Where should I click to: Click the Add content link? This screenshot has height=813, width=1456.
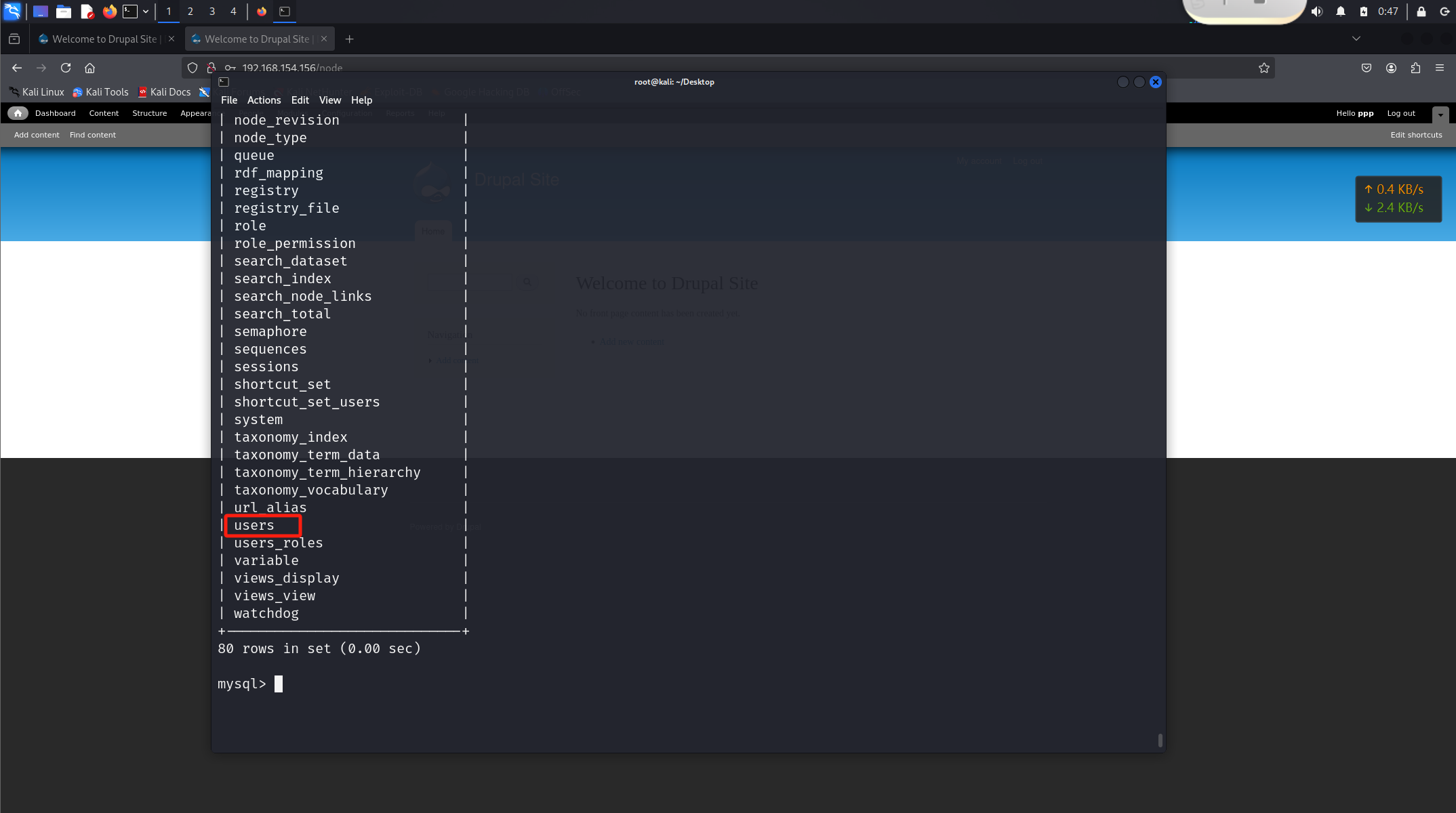[x=36, y=135]
